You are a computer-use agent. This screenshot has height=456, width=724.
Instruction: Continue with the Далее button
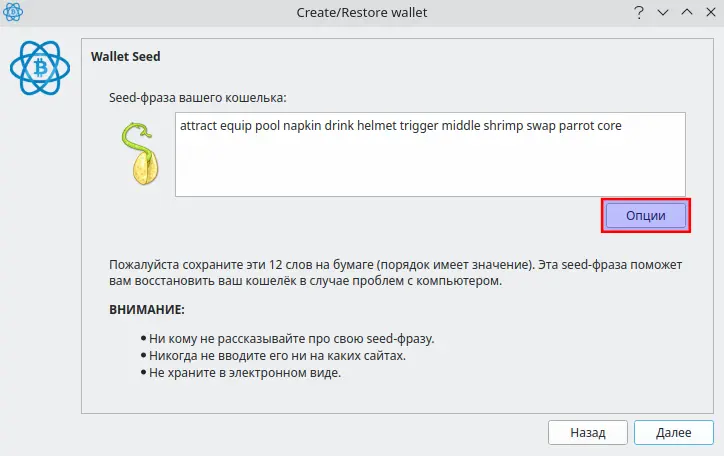(674, 432)
